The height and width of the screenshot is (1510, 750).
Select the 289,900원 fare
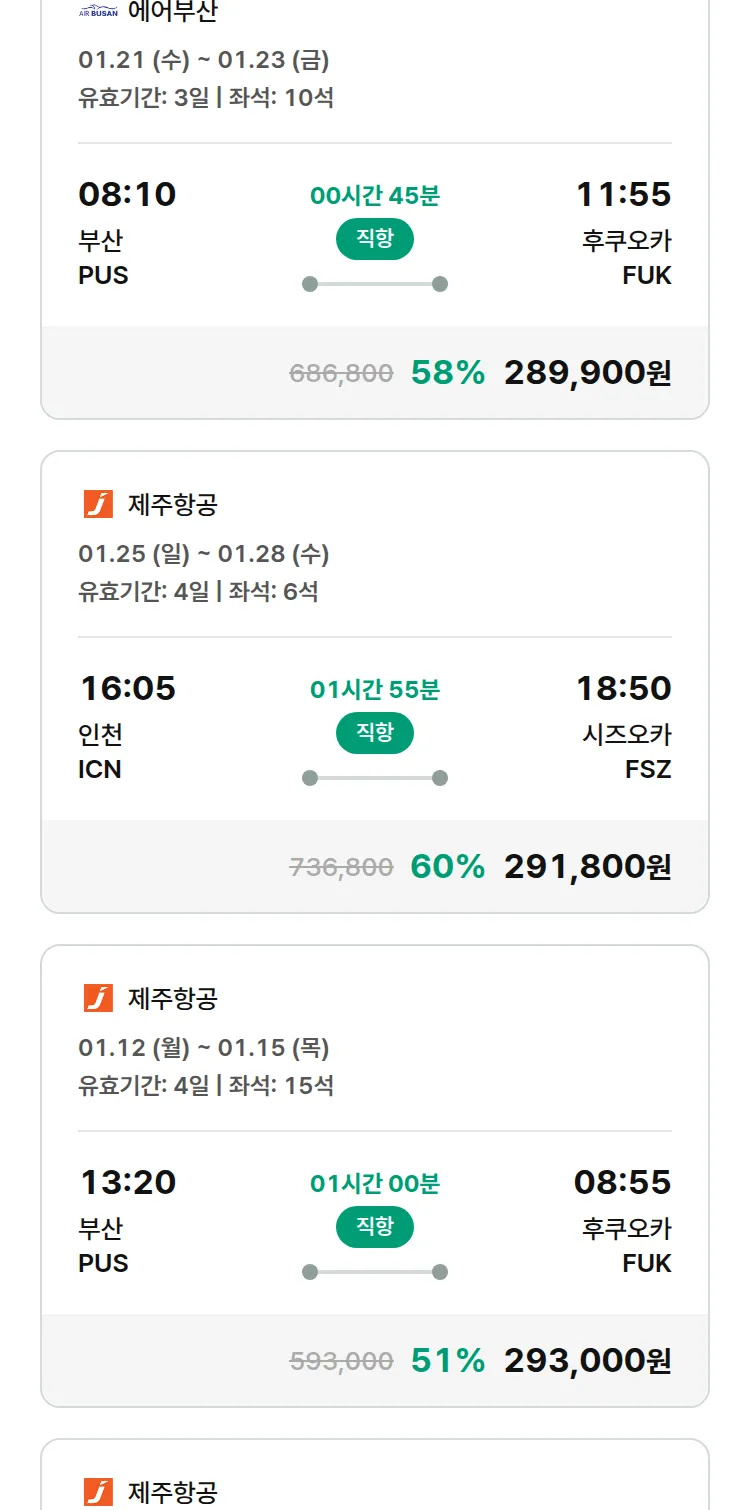click(587, 373)
